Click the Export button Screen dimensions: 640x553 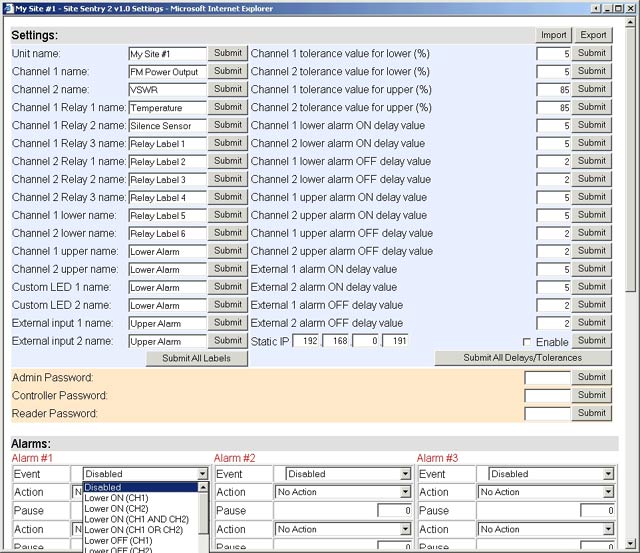click(x=593, y=35)
